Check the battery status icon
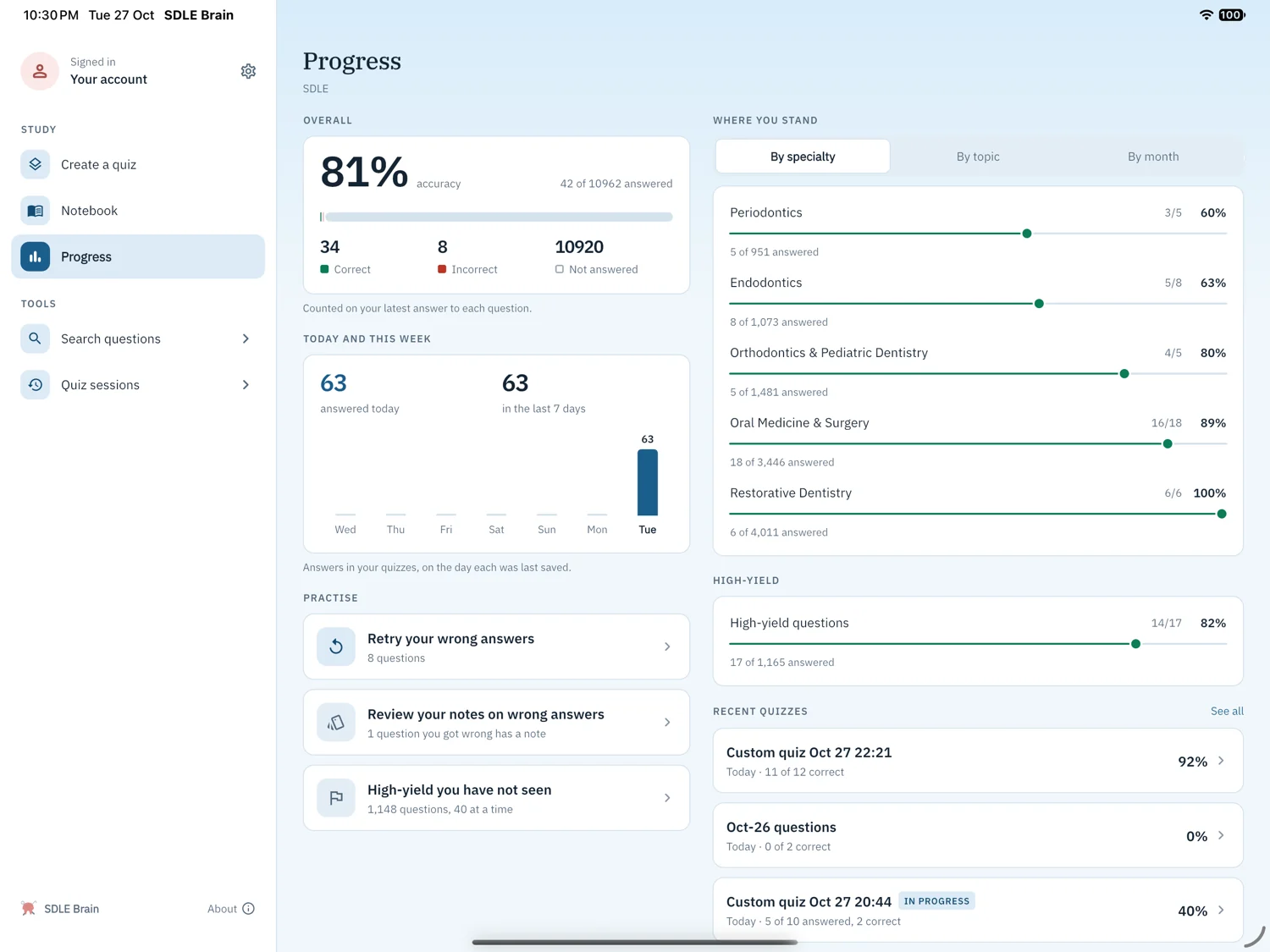Screen dimensions: 1270x952 pos(1232,15)
